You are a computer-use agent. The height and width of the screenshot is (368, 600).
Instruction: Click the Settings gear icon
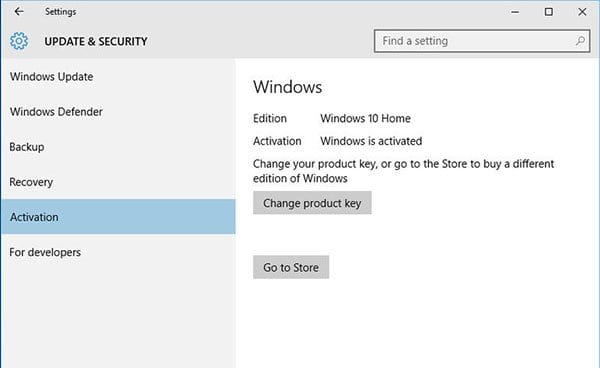click(19, 41)
